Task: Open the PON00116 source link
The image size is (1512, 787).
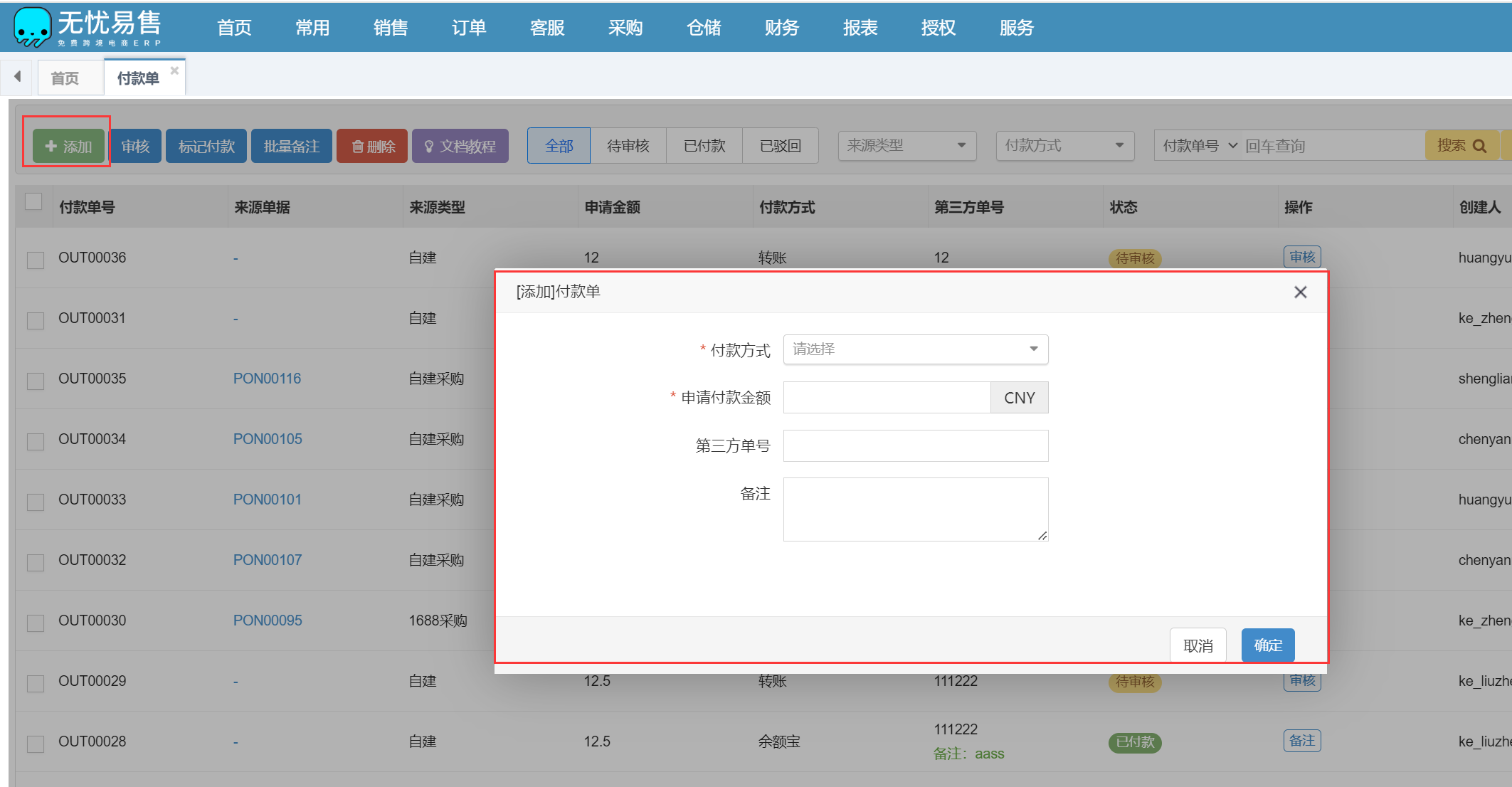Action: (267, 379)
